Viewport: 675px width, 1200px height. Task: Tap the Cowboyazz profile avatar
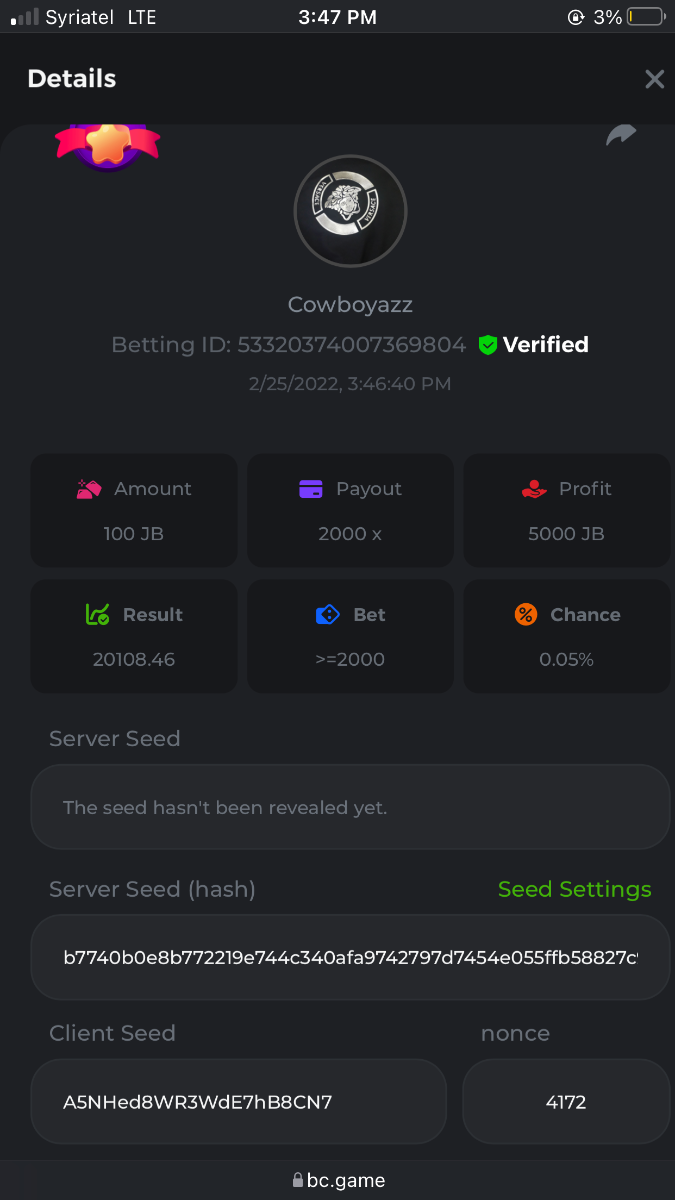point(350,211)
